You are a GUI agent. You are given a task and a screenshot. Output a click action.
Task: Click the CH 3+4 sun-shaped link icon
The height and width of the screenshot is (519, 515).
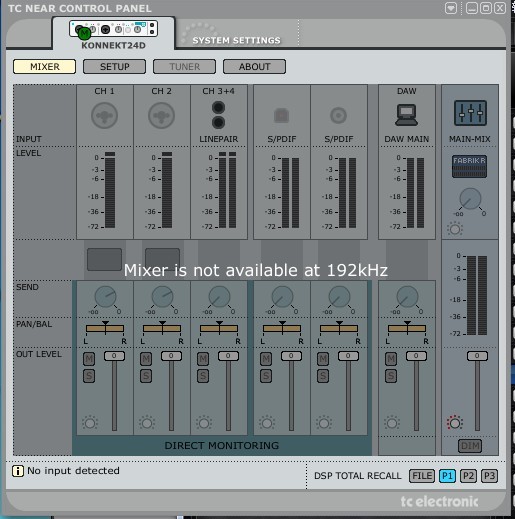click(204, 423)
